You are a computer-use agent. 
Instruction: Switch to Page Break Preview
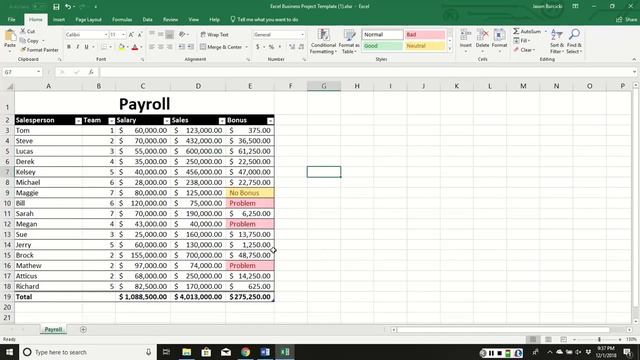click(x=563, y=340)
